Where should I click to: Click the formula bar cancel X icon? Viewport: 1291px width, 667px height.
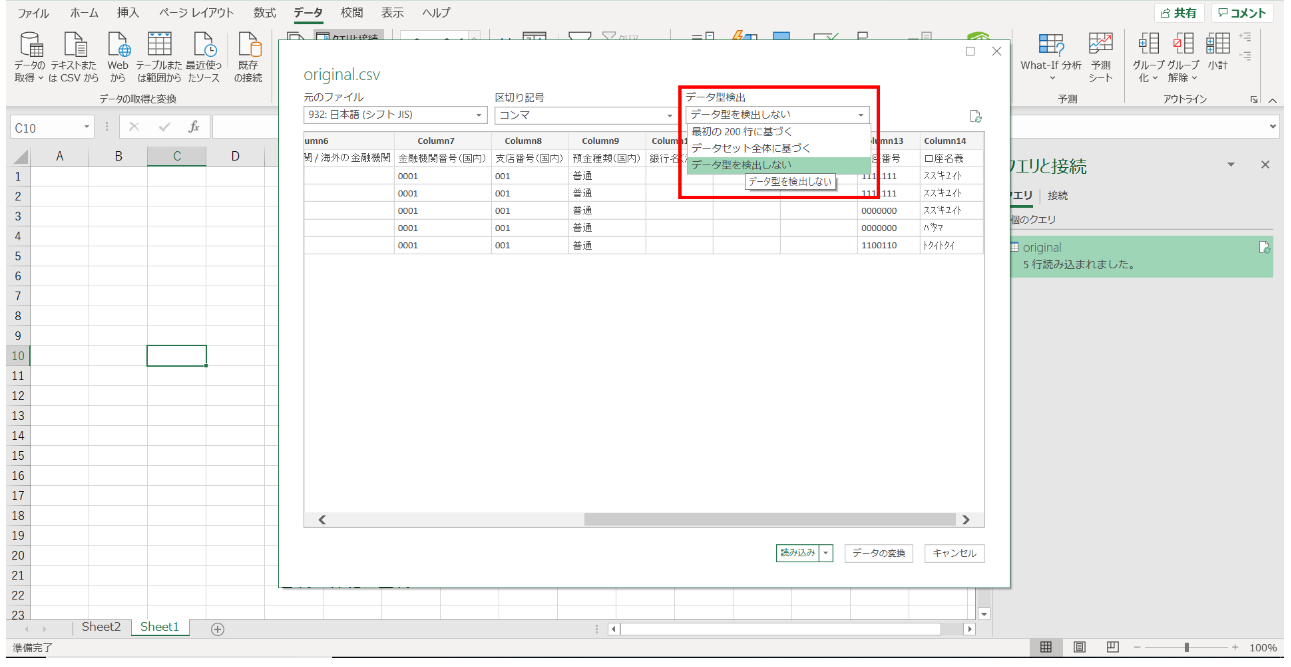coord(135,127)
